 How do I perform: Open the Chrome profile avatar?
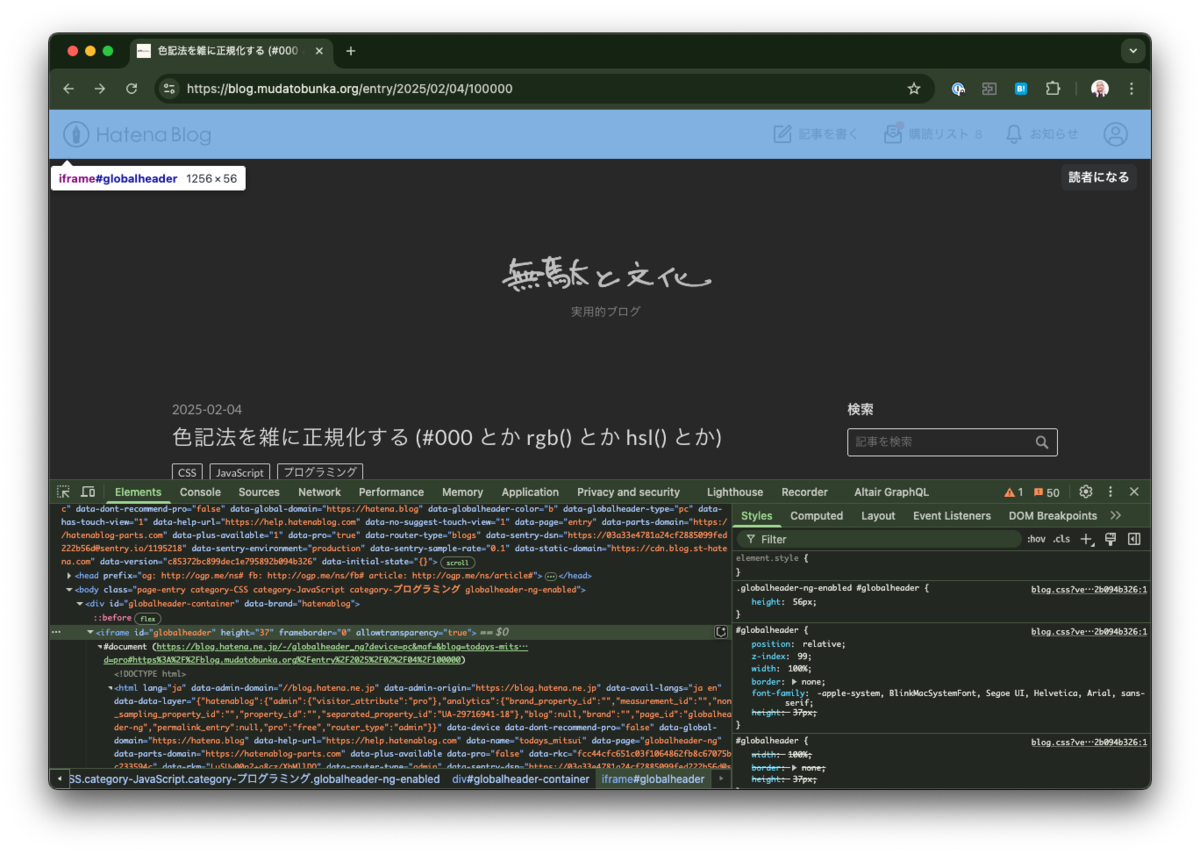click(1100, 89)
